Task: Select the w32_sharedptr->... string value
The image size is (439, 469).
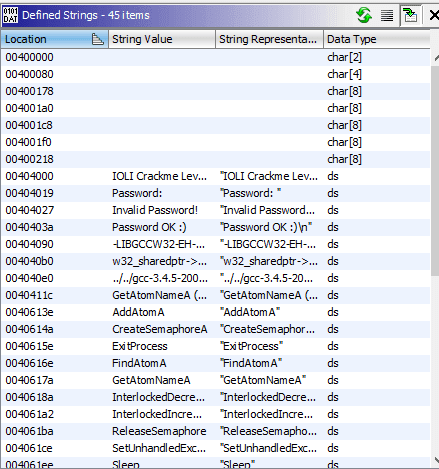Action: [x=159, y=261]
